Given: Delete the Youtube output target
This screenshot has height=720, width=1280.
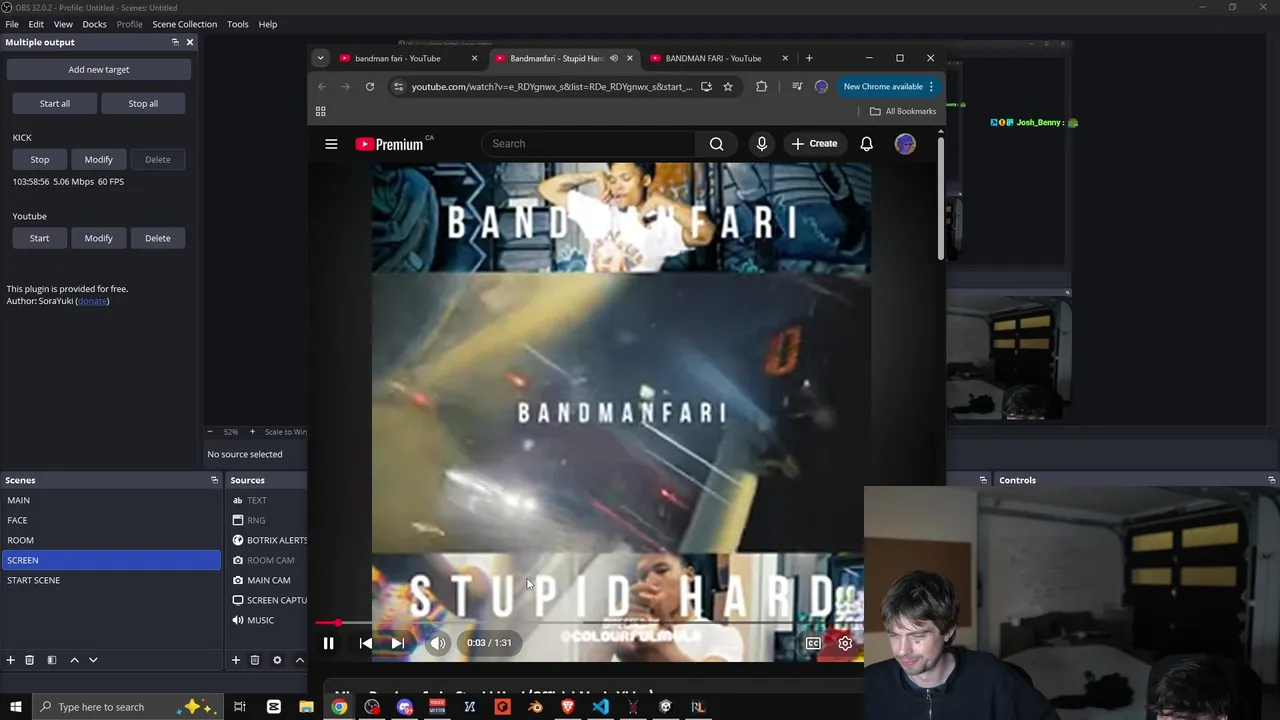Looking at the screenshot, I should 158,238.
